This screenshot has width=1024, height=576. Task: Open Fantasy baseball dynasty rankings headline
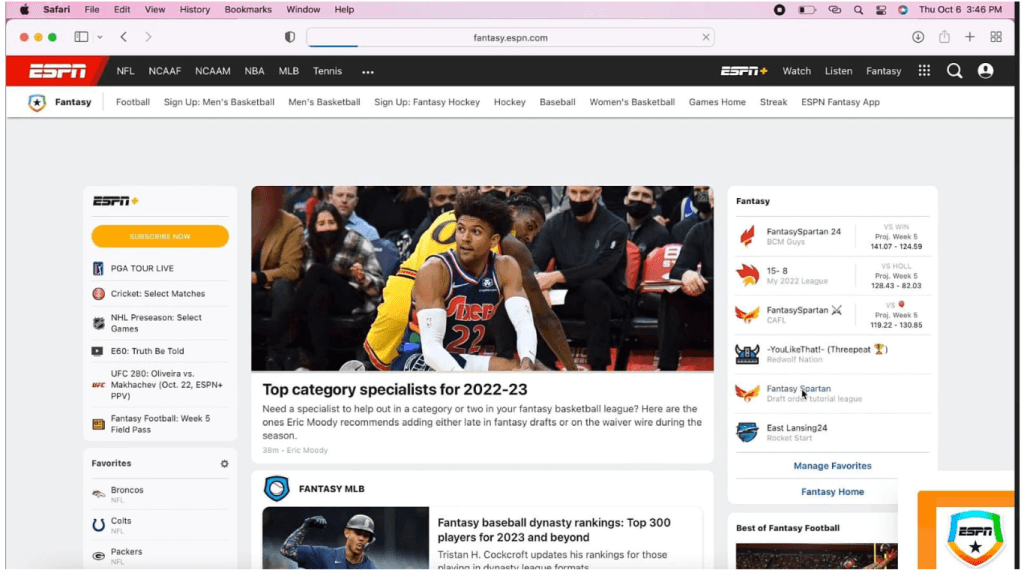[x=554, y=530]
